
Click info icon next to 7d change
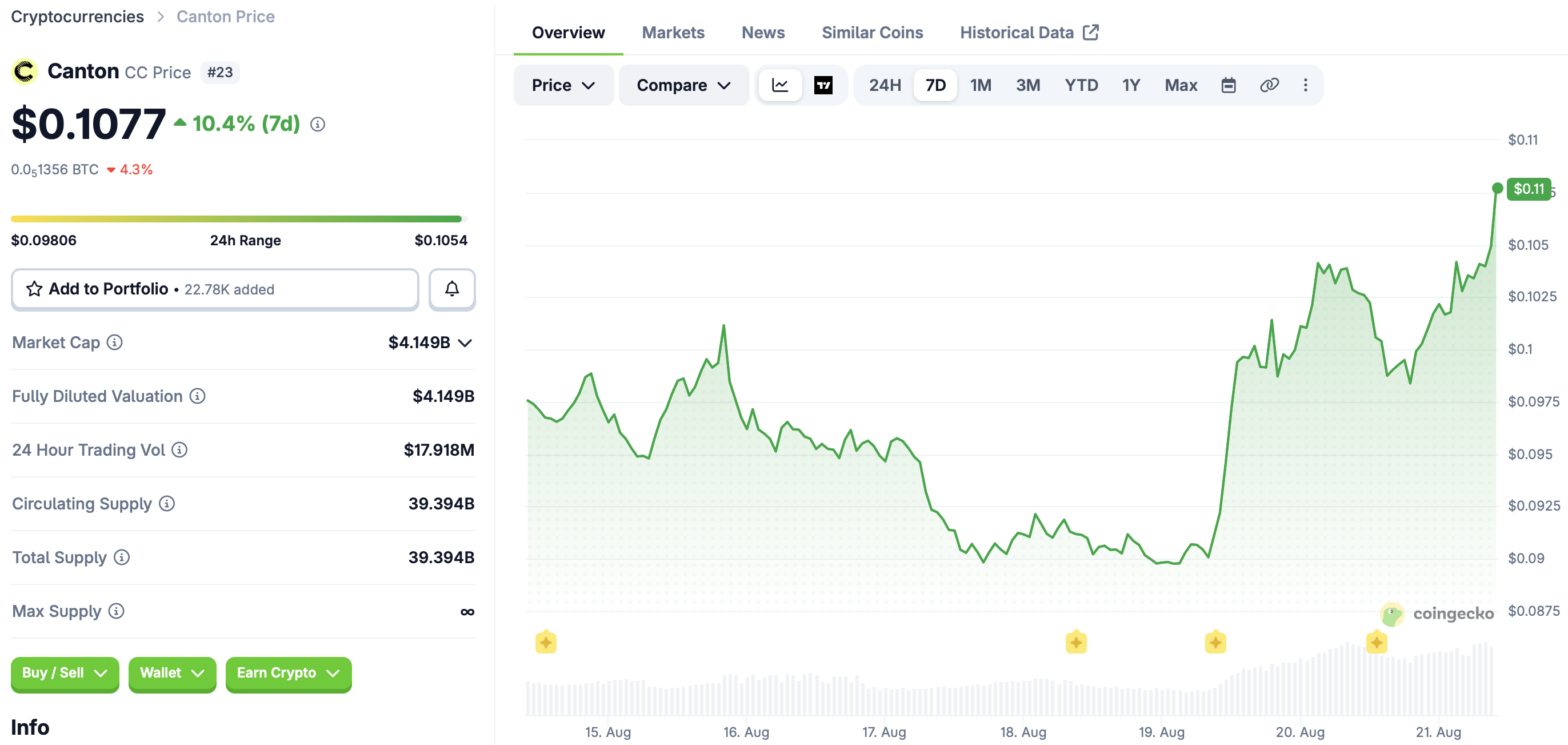(x=317, y=124)
